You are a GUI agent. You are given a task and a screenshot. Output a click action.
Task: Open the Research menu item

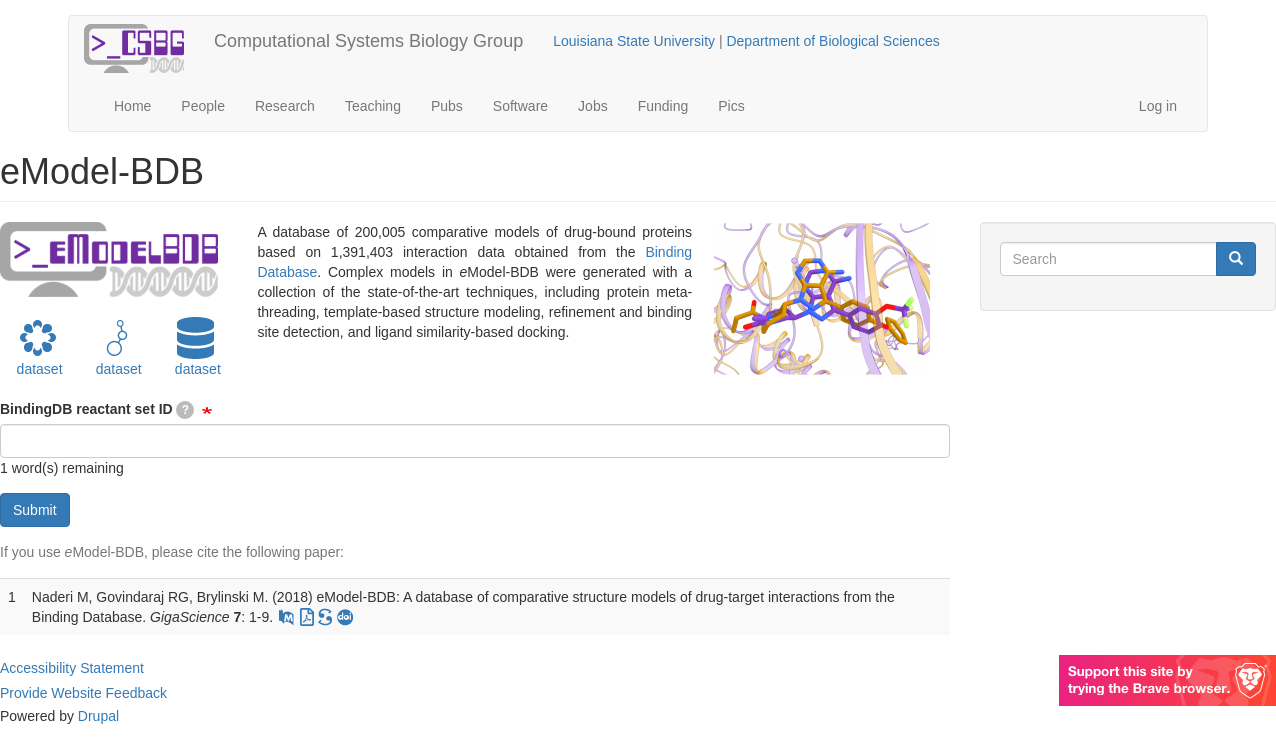[285, 106]
